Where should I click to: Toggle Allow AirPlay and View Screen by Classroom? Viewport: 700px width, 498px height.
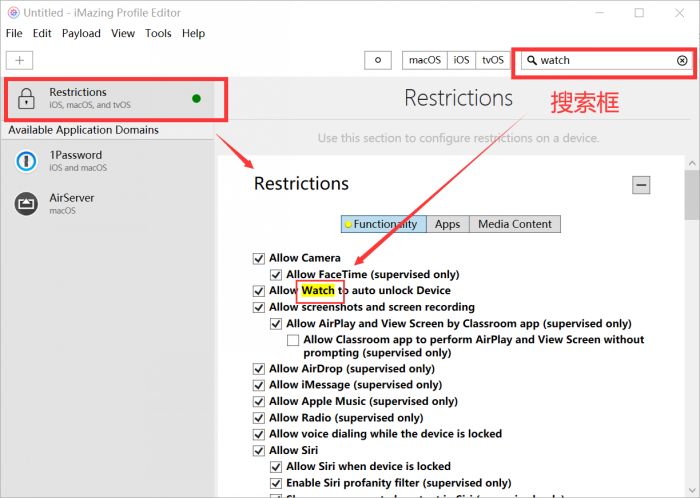[x=276, y=324]
